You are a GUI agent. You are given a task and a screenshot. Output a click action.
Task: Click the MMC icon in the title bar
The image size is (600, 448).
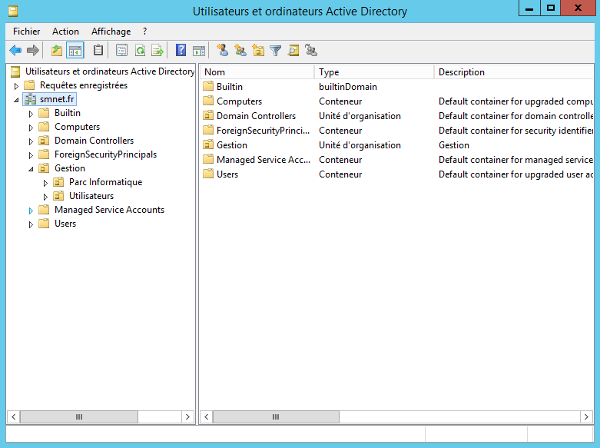[x=13, y=11]
